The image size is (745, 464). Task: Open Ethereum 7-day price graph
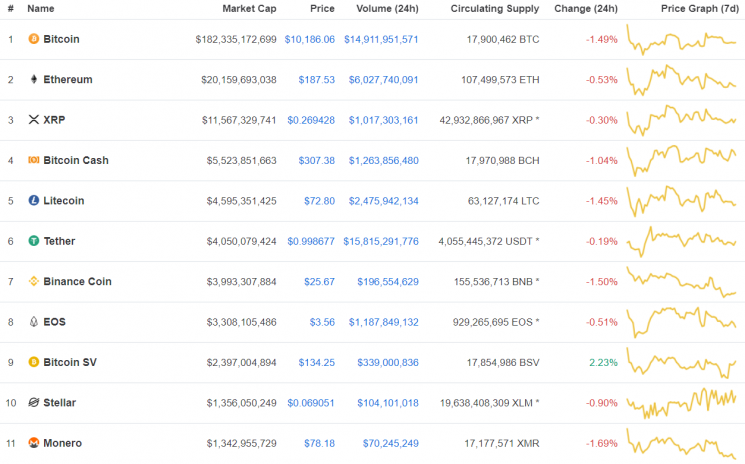pos(681,80)
